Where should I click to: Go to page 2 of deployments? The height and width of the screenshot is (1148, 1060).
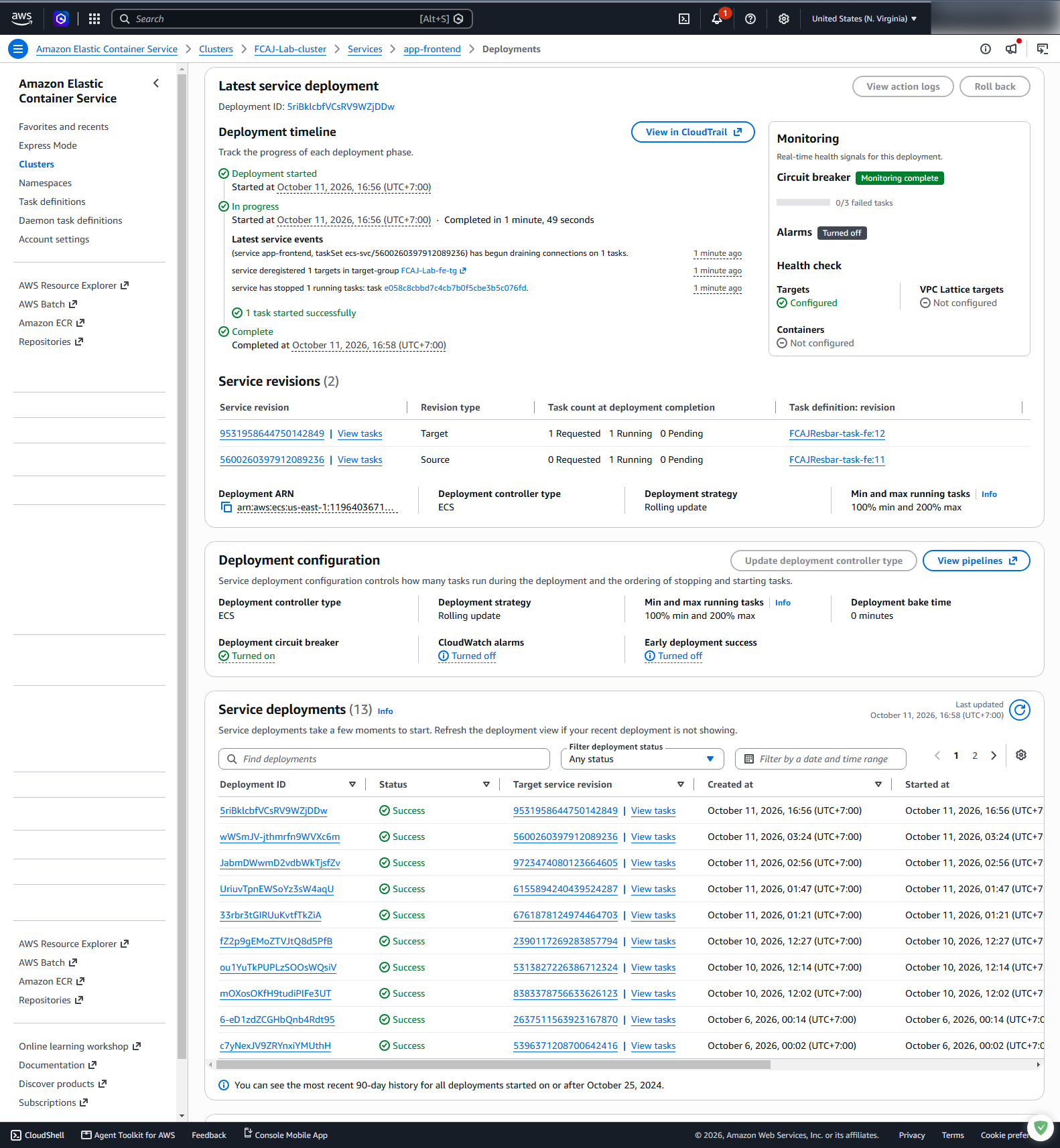(975, 756)
